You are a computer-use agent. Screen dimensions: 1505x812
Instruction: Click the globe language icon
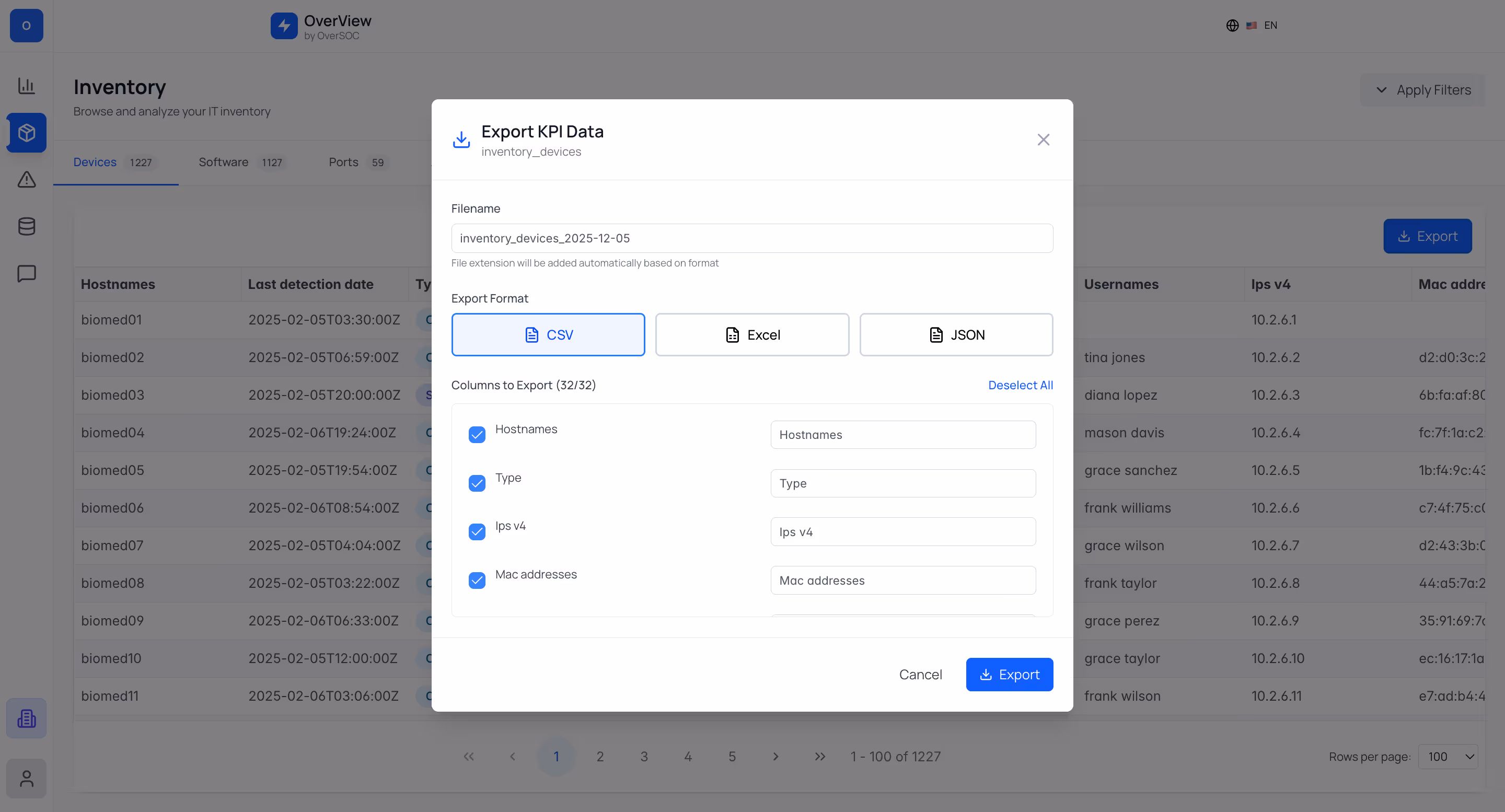point(1232,25)
